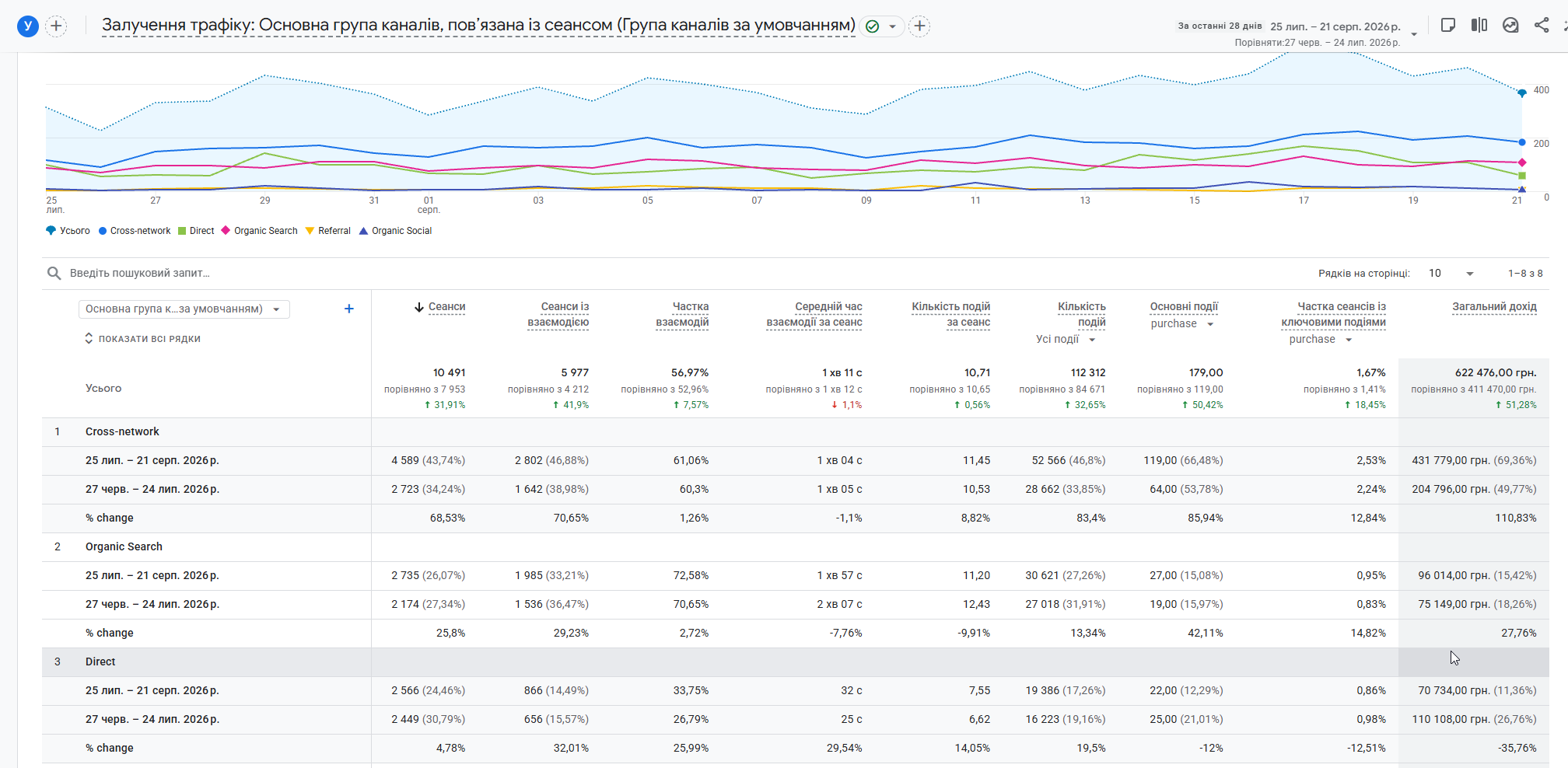
Task: Add a new comparison with plus icon
Action: tap(56, 26)
